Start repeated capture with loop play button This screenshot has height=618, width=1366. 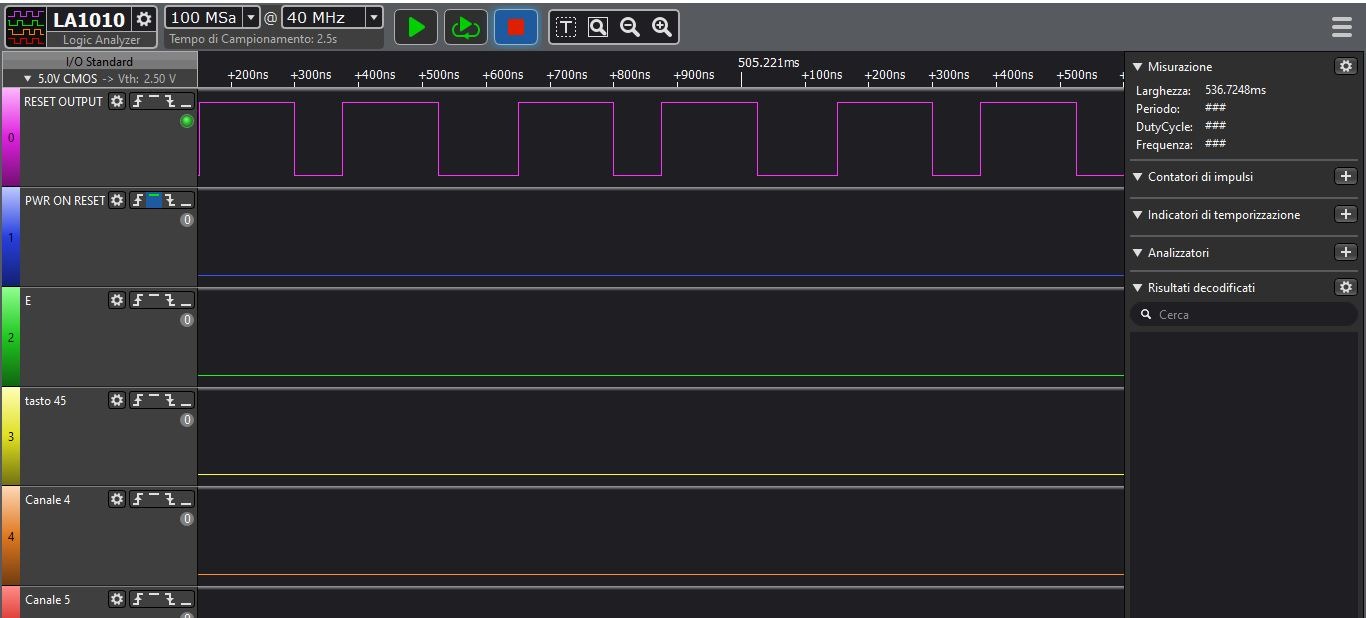pyautogui.click(x=466, y=27)
